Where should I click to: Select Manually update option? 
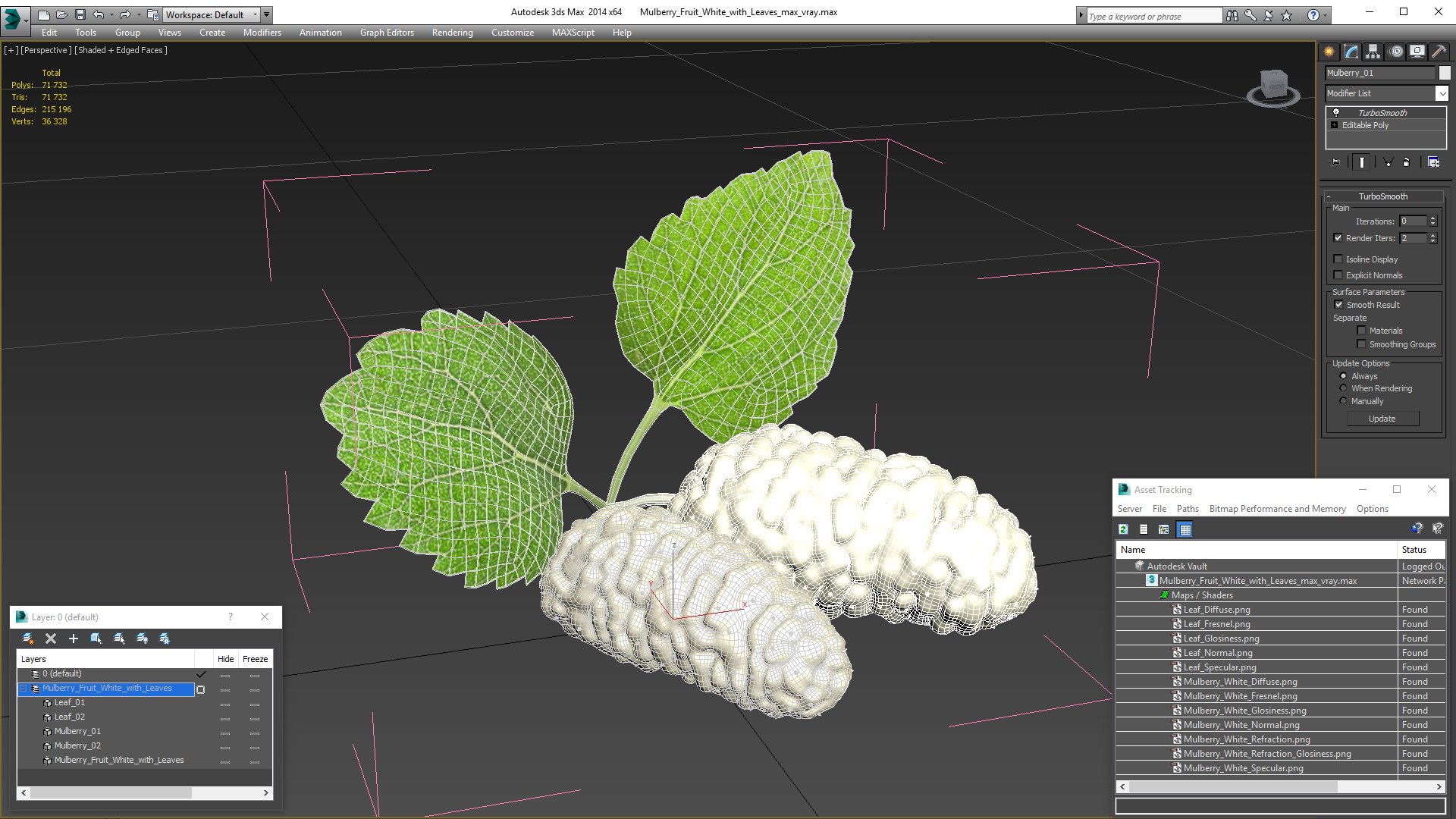(x=1344, y=401)
